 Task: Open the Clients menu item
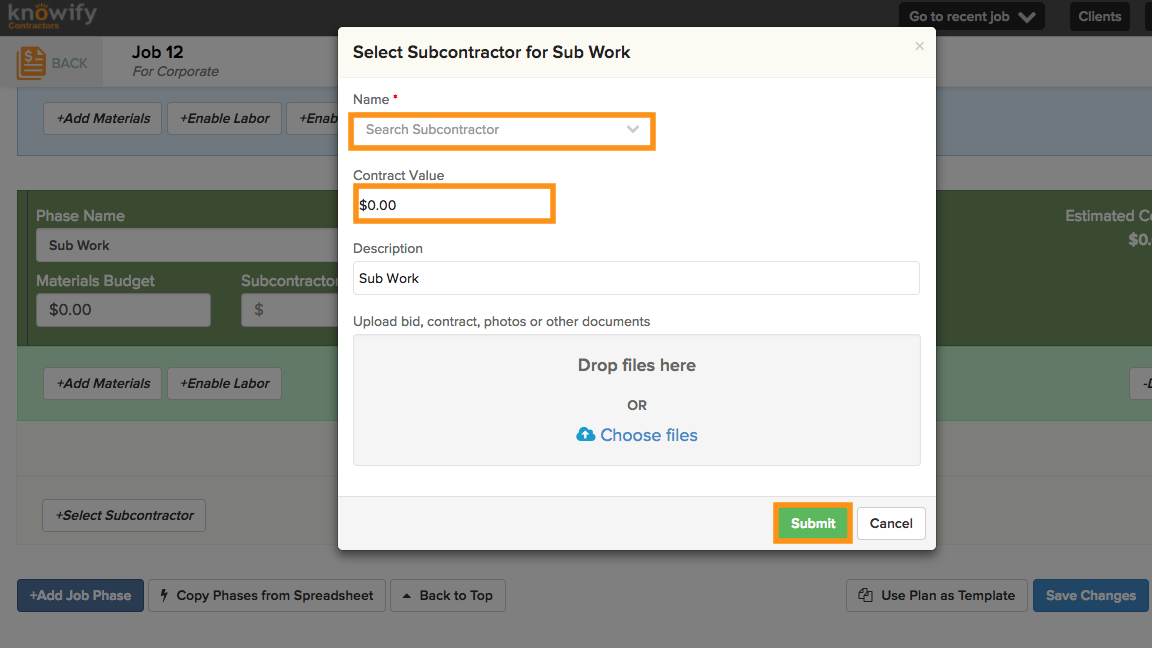pyautogui.click(x=1099, y=17)
